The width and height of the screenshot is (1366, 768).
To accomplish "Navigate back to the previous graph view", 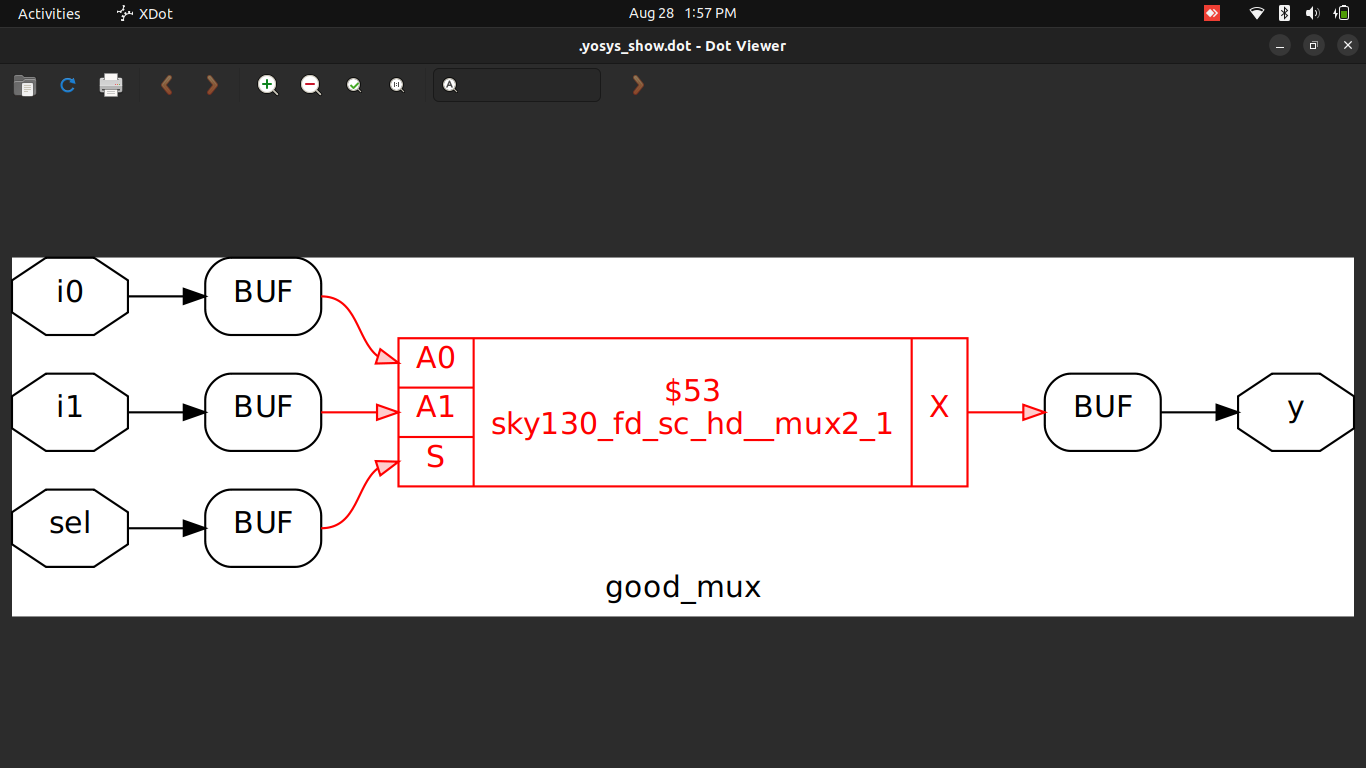I will (167, 85).
